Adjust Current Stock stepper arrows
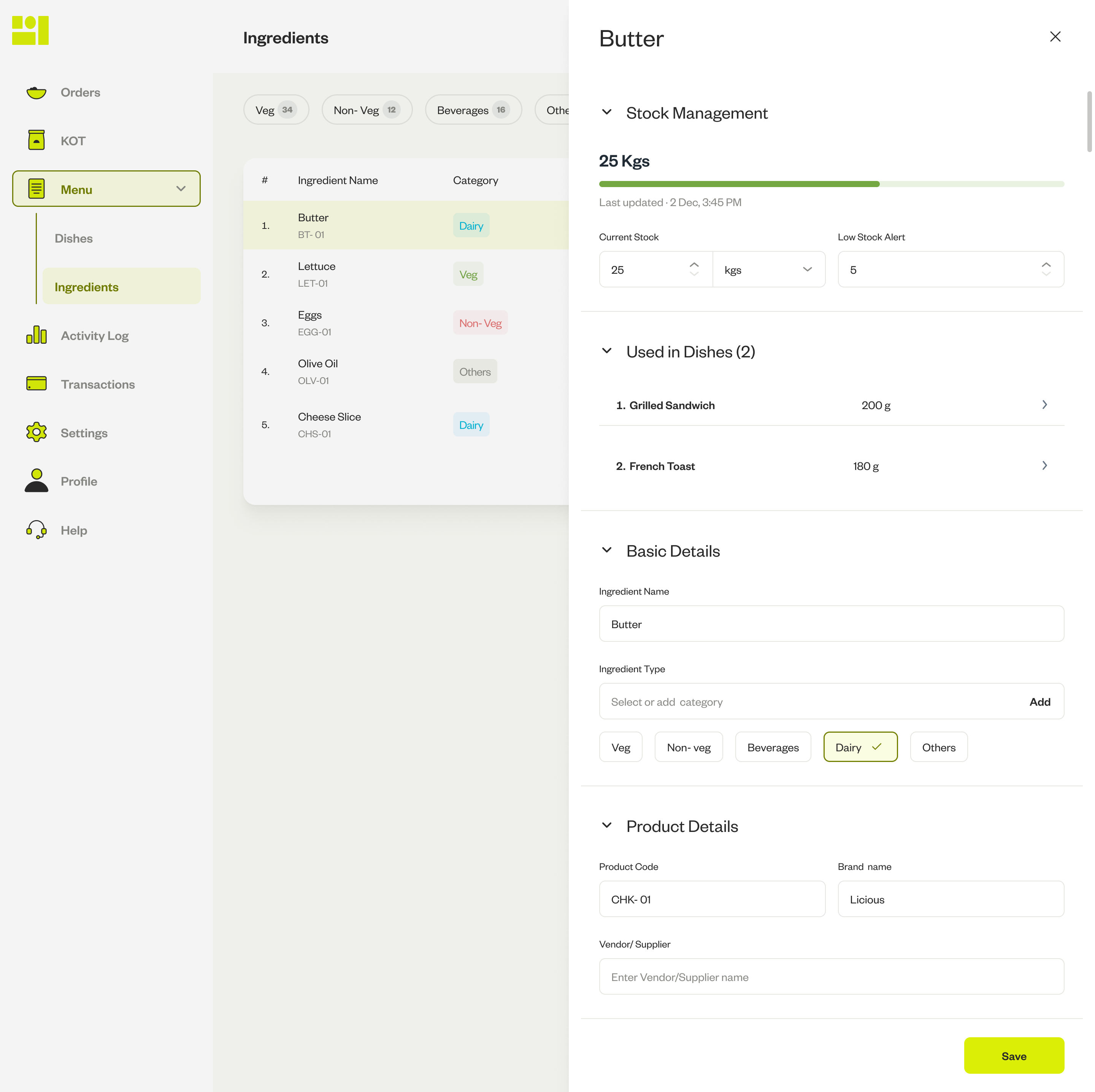The height and width of the screenshot is (1092, 1095). [x=694, y=269]
